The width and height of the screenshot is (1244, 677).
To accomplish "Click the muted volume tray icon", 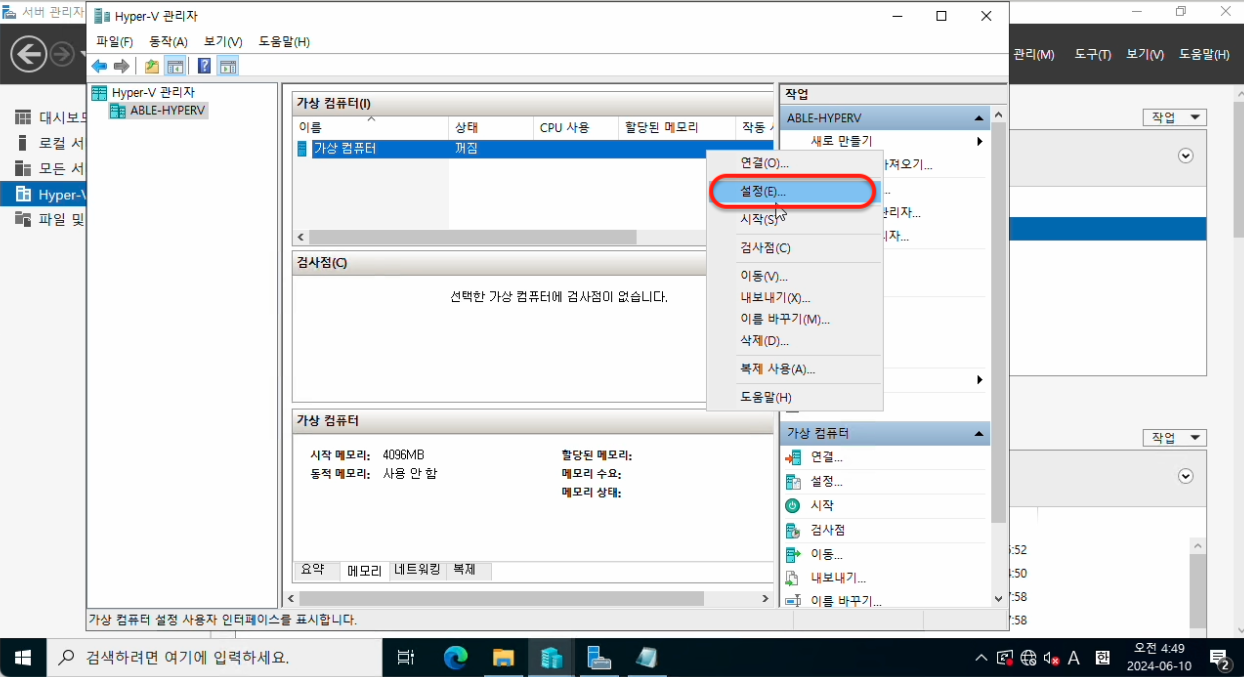I will coord(1051,658).
